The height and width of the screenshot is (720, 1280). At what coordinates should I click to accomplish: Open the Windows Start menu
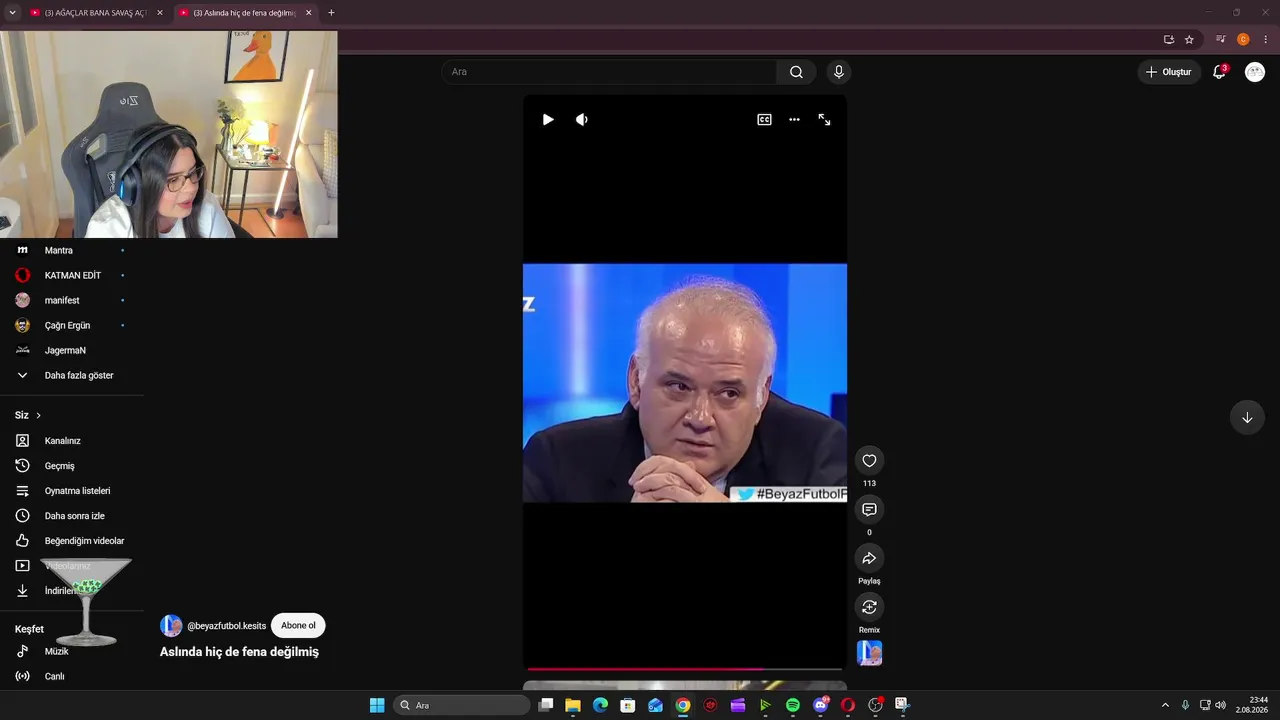pyautogui.click(x=377, y=705)
